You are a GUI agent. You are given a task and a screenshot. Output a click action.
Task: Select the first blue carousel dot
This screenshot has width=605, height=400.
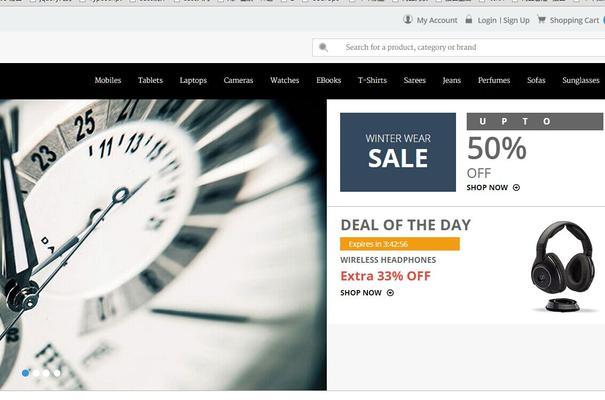25,373
